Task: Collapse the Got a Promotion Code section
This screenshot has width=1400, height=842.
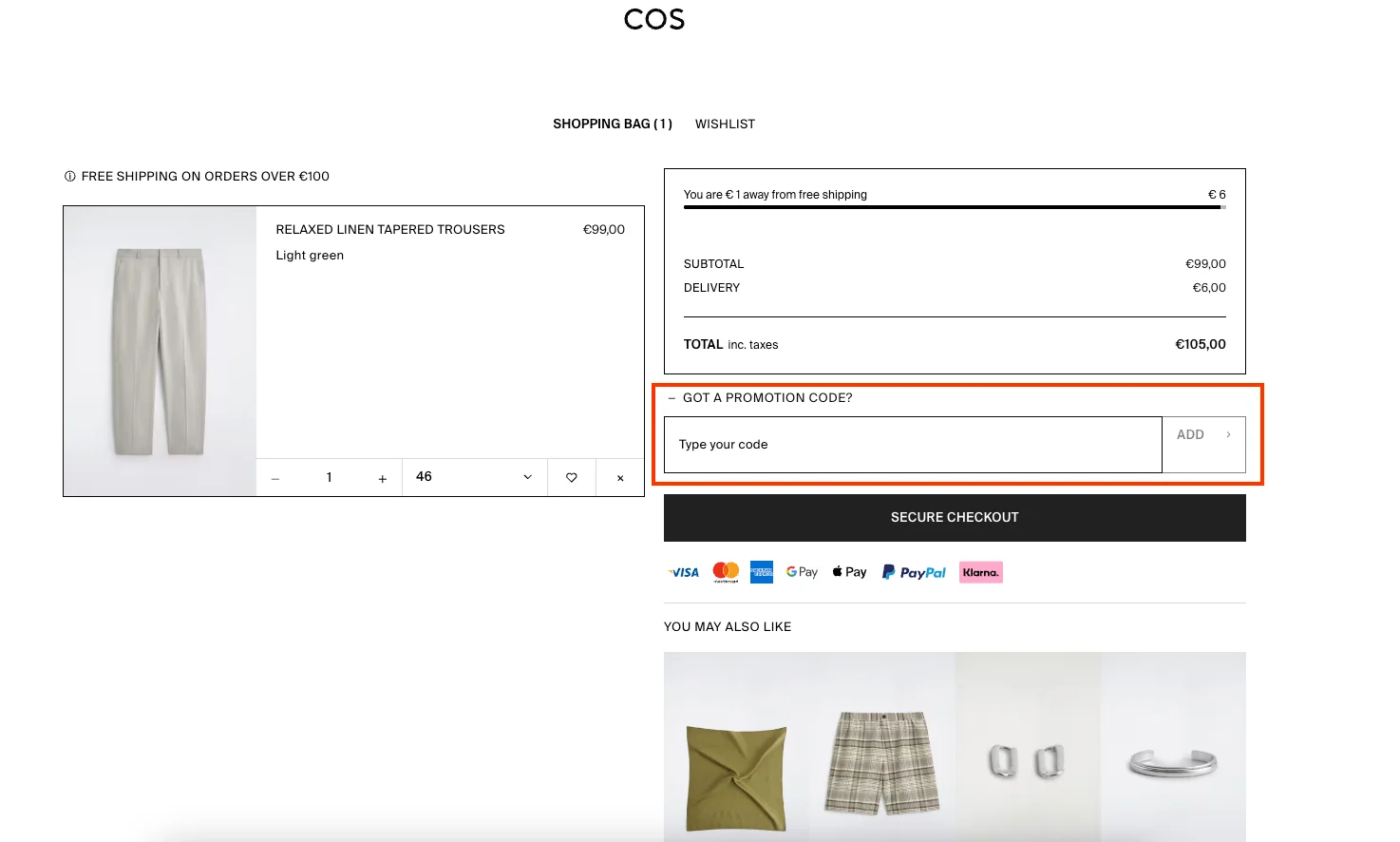Action: pos(760,397)
